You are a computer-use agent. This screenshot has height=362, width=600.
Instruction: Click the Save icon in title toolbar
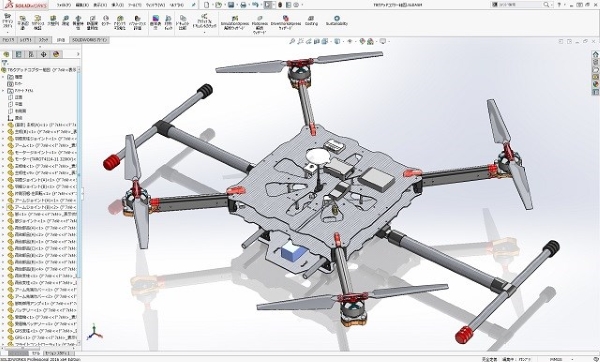pyautogui.click(x=231, y=5)
